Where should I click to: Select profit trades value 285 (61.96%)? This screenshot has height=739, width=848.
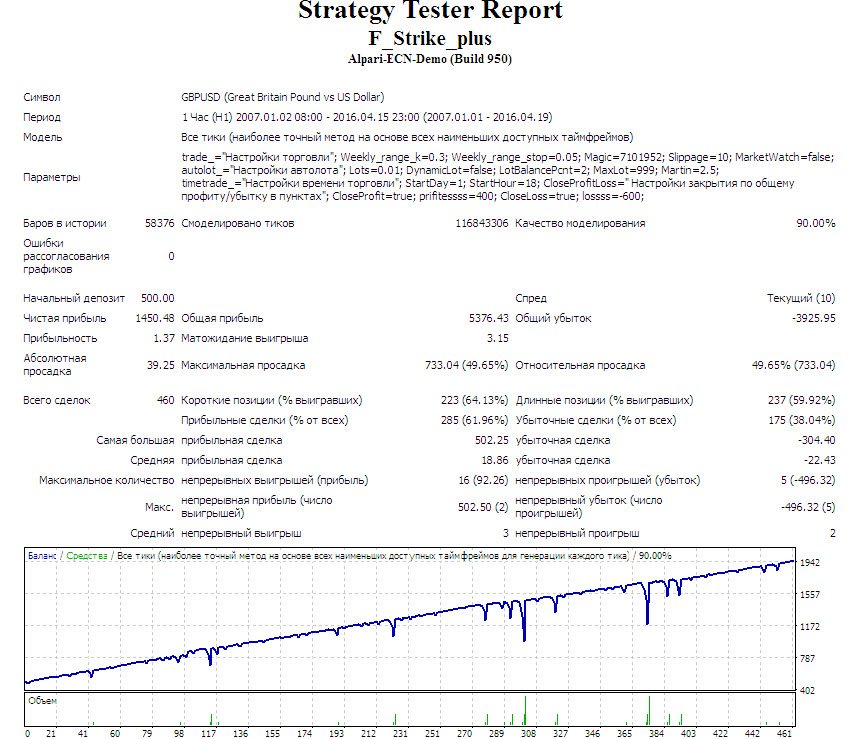[474, 421]
